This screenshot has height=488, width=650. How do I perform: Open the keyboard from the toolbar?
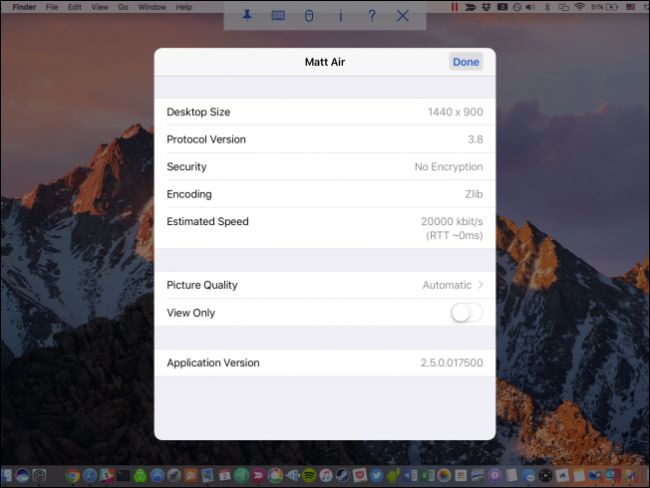pos(278,15)
